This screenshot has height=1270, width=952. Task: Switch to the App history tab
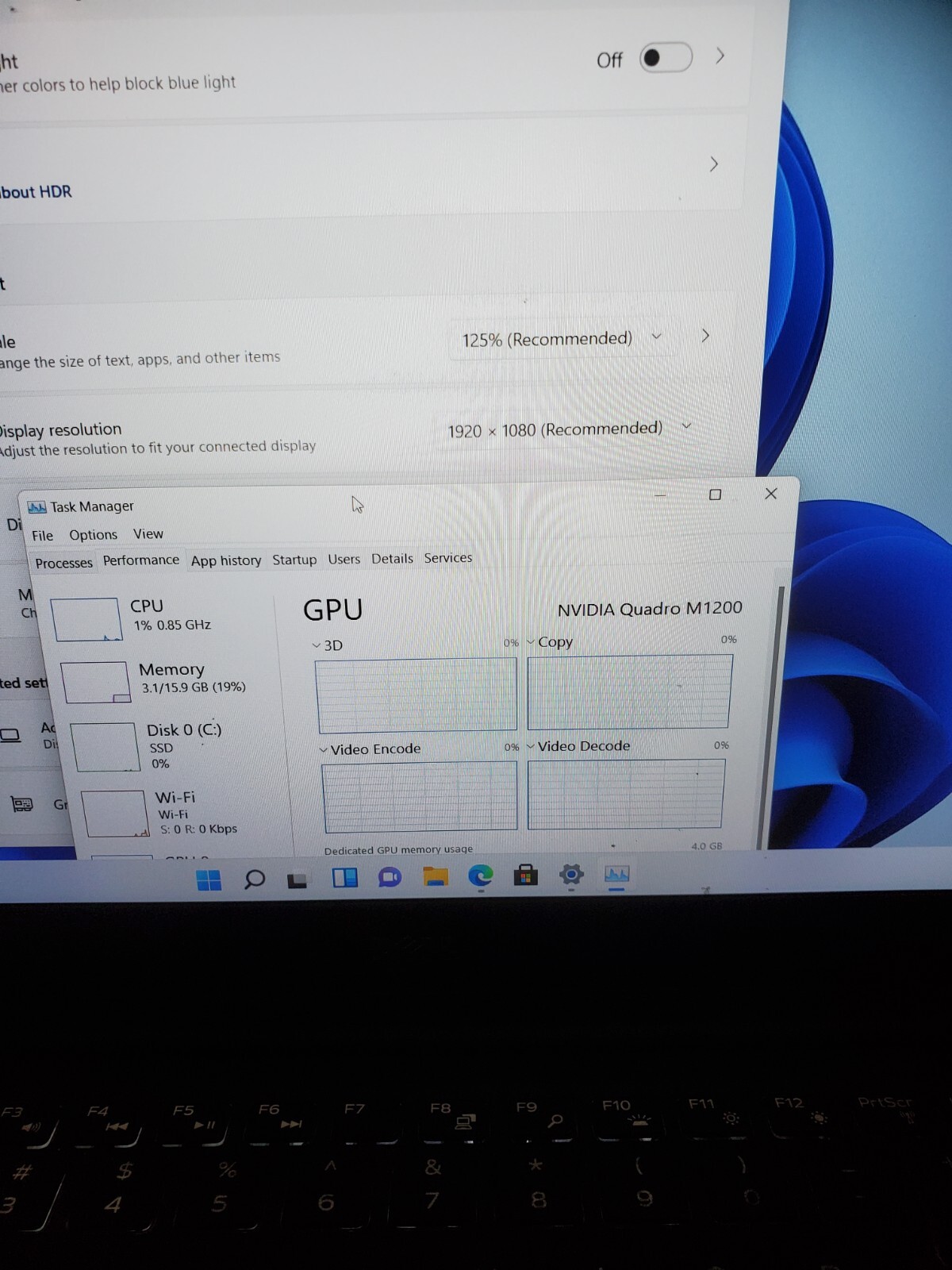coord(226,560)
